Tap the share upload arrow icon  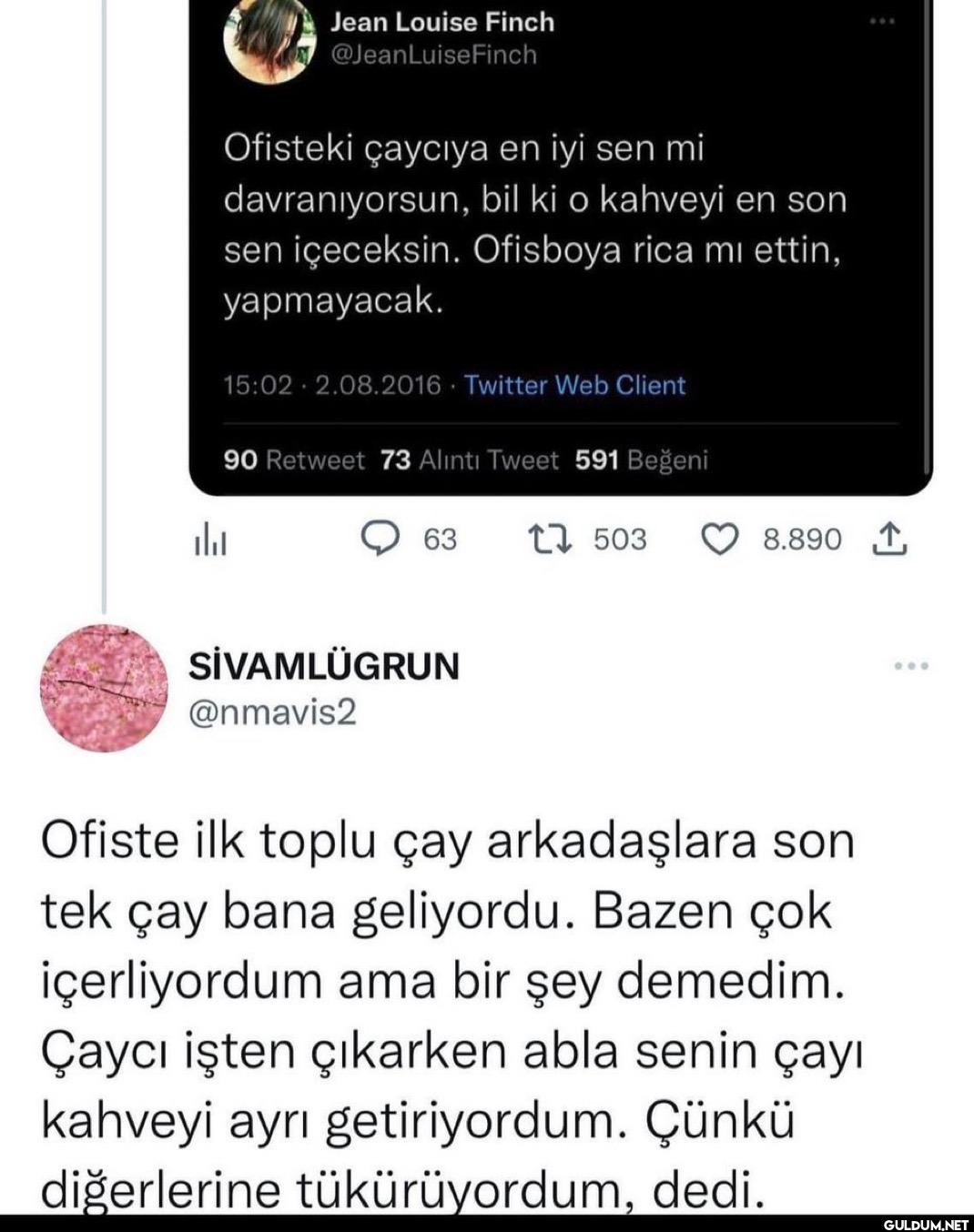890,540
